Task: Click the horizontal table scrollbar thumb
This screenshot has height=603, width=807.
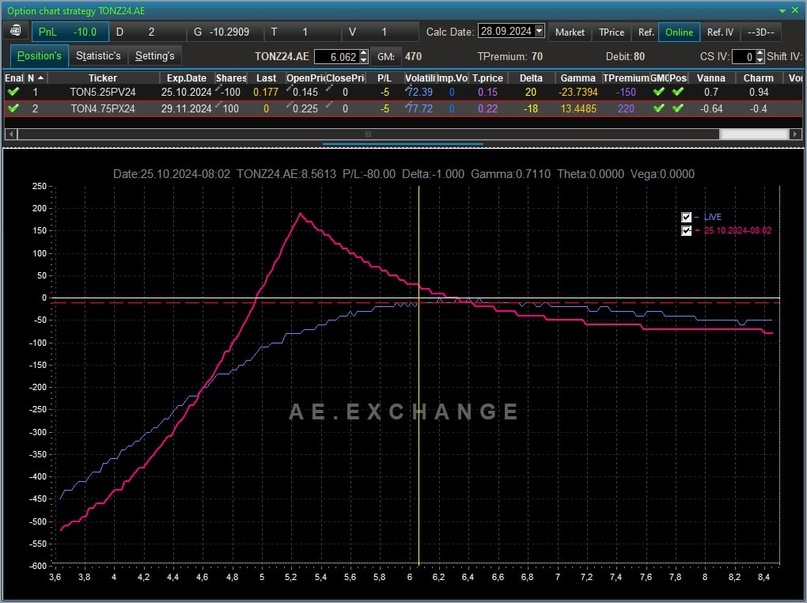Action: pos(368,134)
